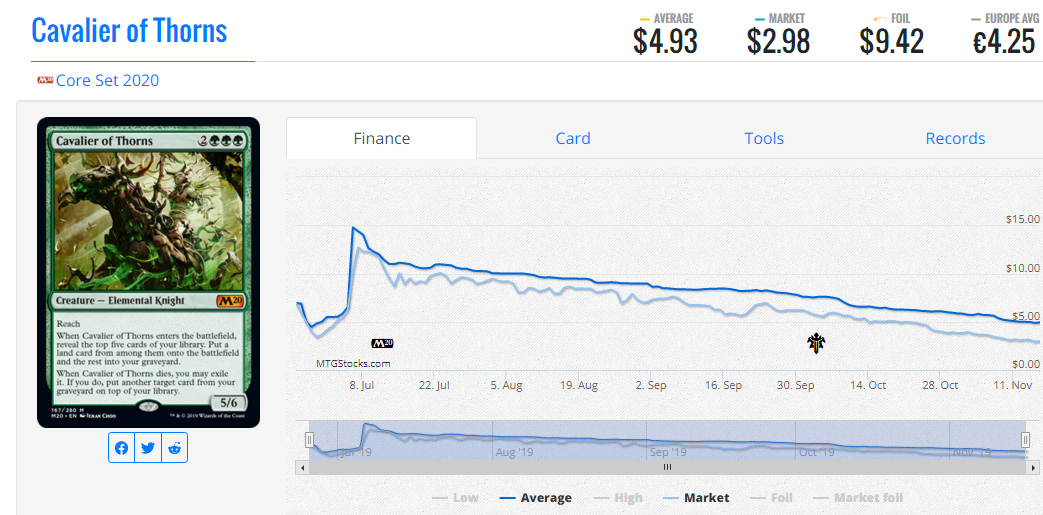The width and height of the screenshot is (1043, 515).
Task: Share card on Reddit
Action: (174, 448)
